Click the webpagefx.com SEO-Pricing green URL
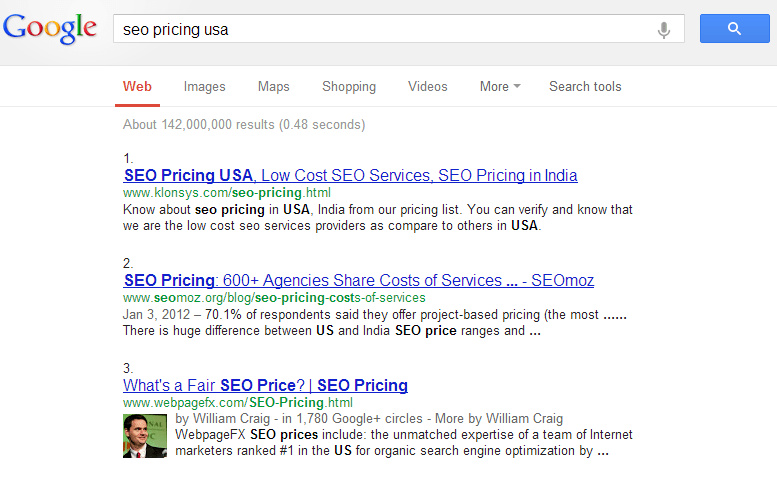 coord(238,403)
